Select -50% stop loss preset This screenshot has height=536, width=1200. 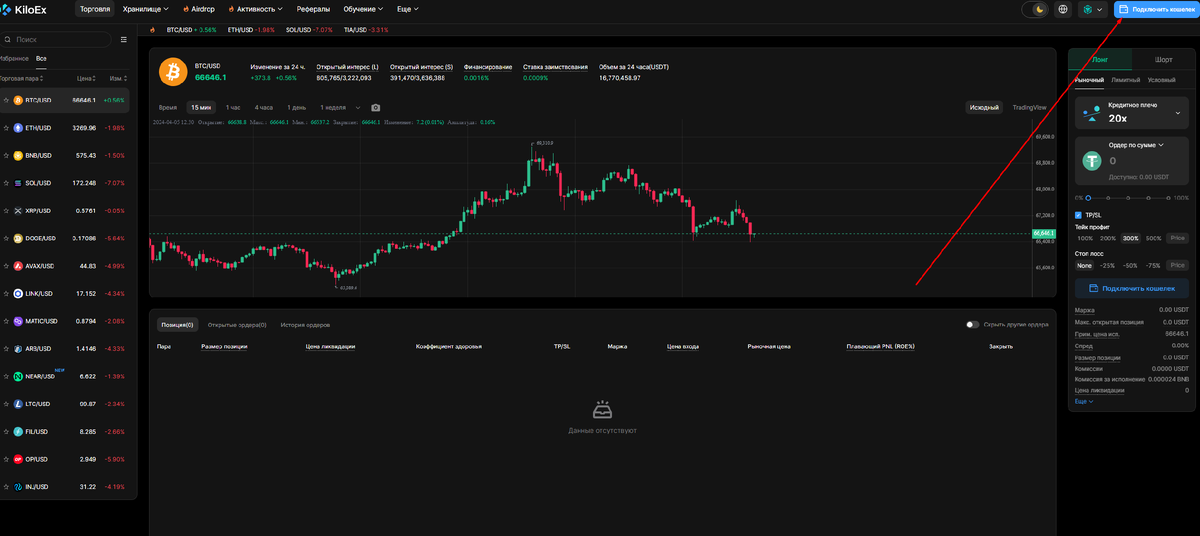pos(1129,265)
